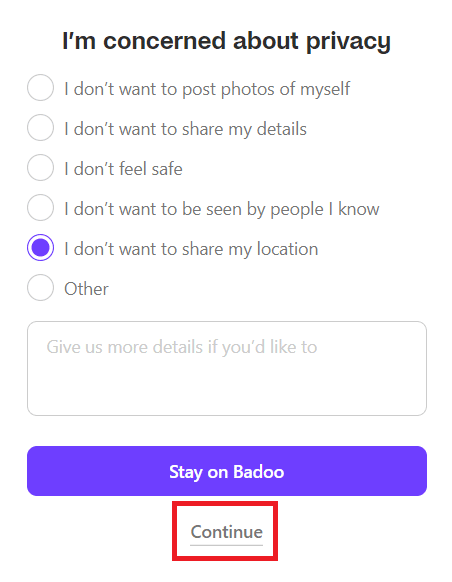Click the "share my location" label text
The image size is (452, 582).
pyautogui.click(x=191, y=249)
